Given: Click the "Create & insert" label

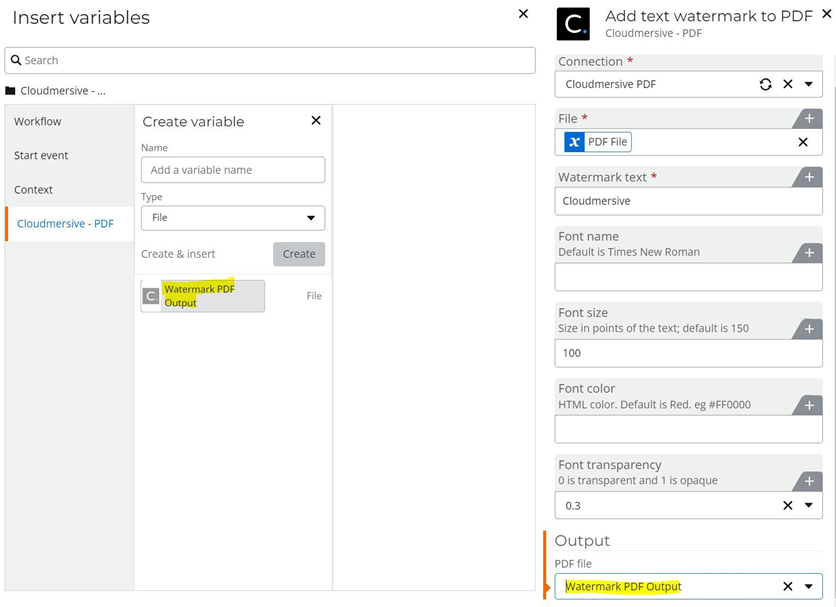Looking at the screenshot, I should [x=178, y=254].
